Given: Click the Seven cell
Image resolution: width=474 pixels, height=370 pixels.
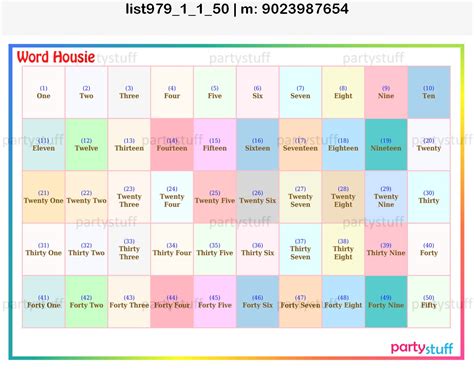Looking at the screenshot, I should coord(300,92).
